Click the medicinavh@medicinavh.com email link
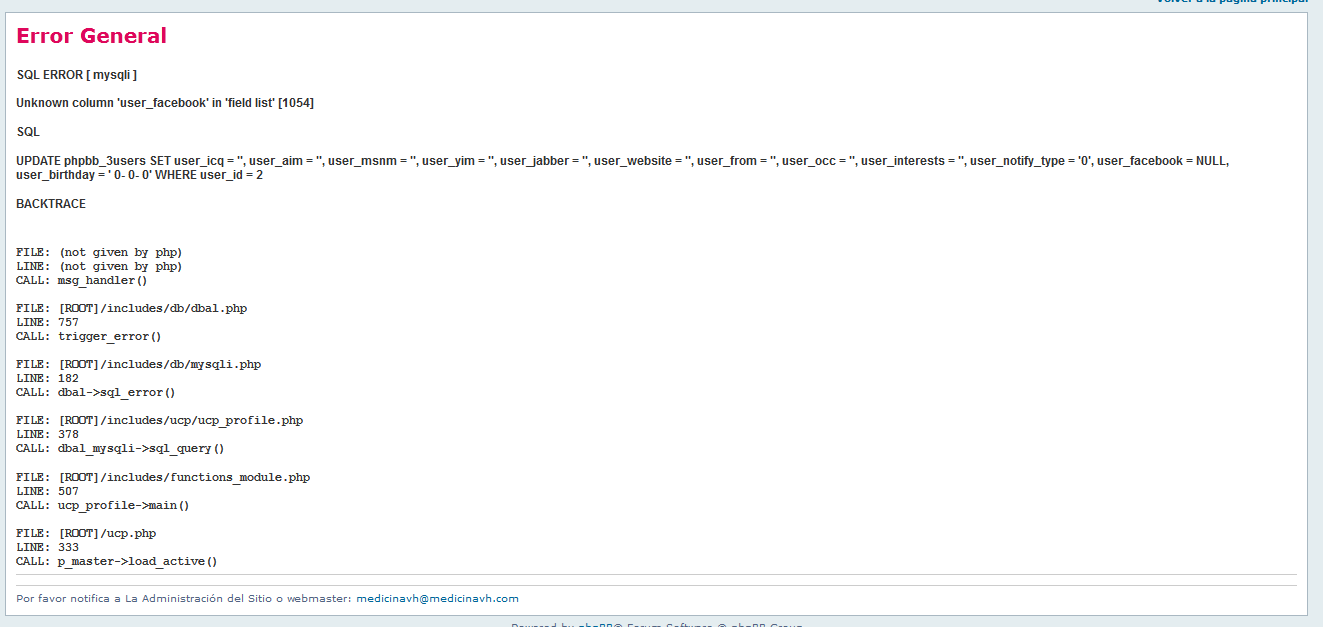The image size is (1323, 627). click(437, 599)
